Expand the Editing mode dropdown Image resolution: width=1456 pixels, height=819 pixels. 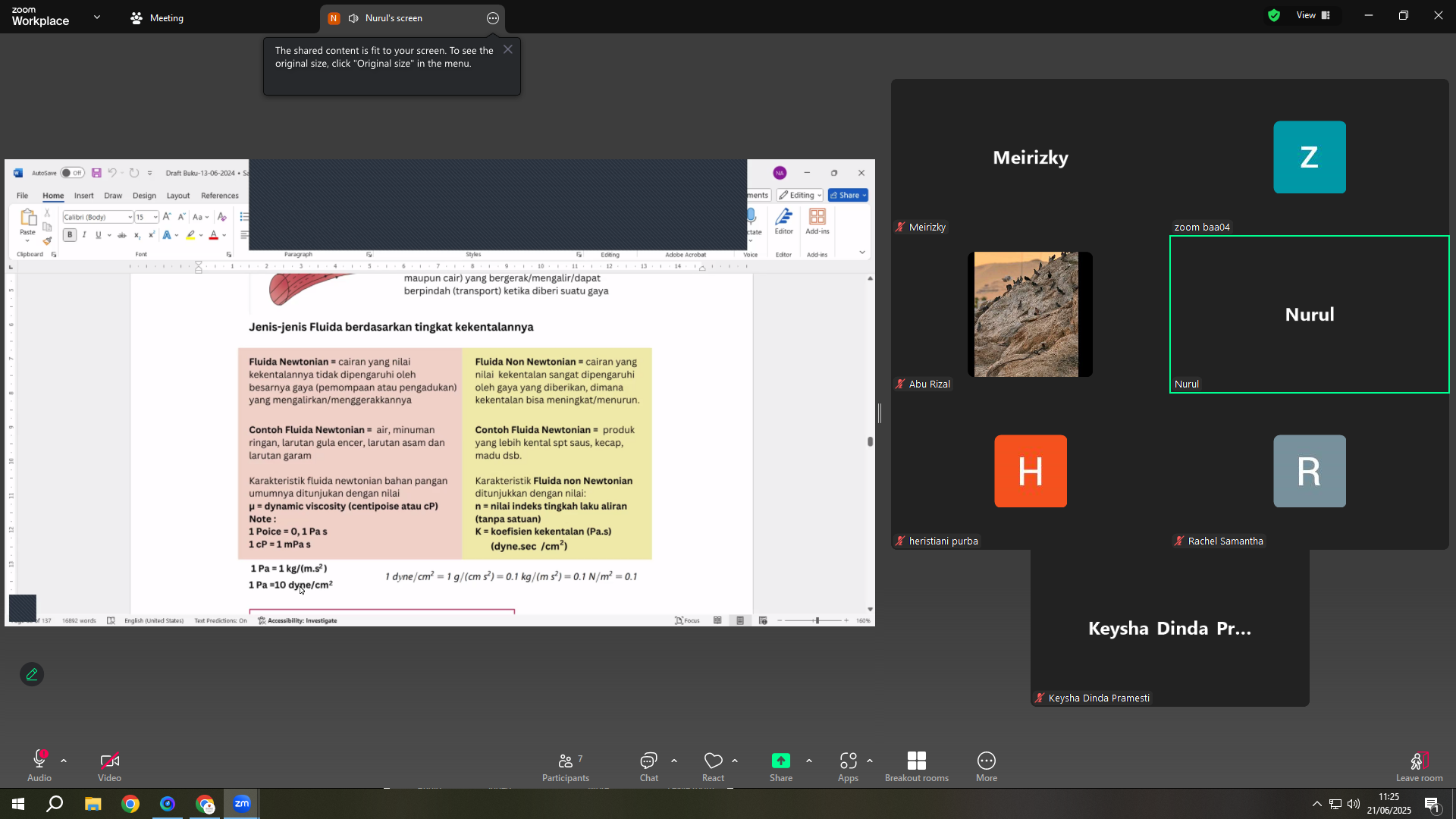tap(800, 195)
